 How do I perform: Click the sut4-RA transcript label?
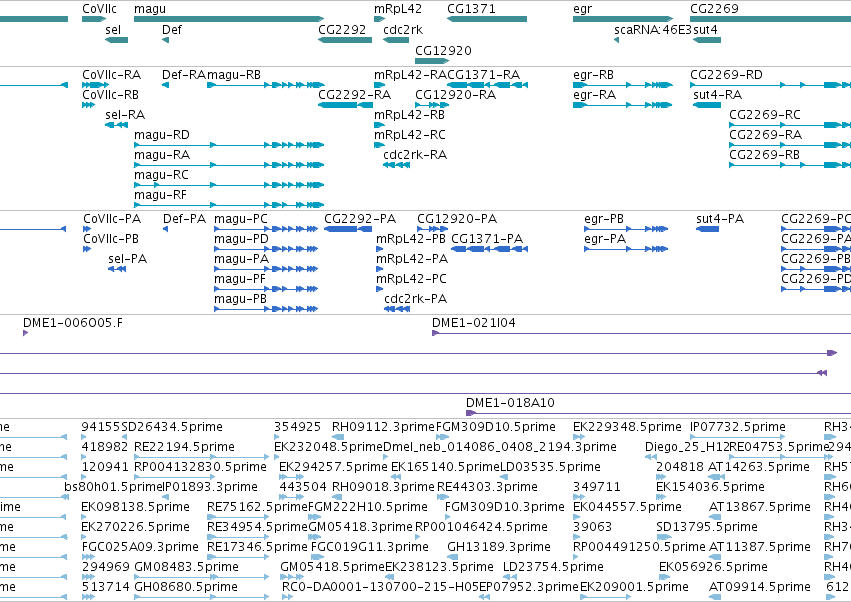point(717,95)
